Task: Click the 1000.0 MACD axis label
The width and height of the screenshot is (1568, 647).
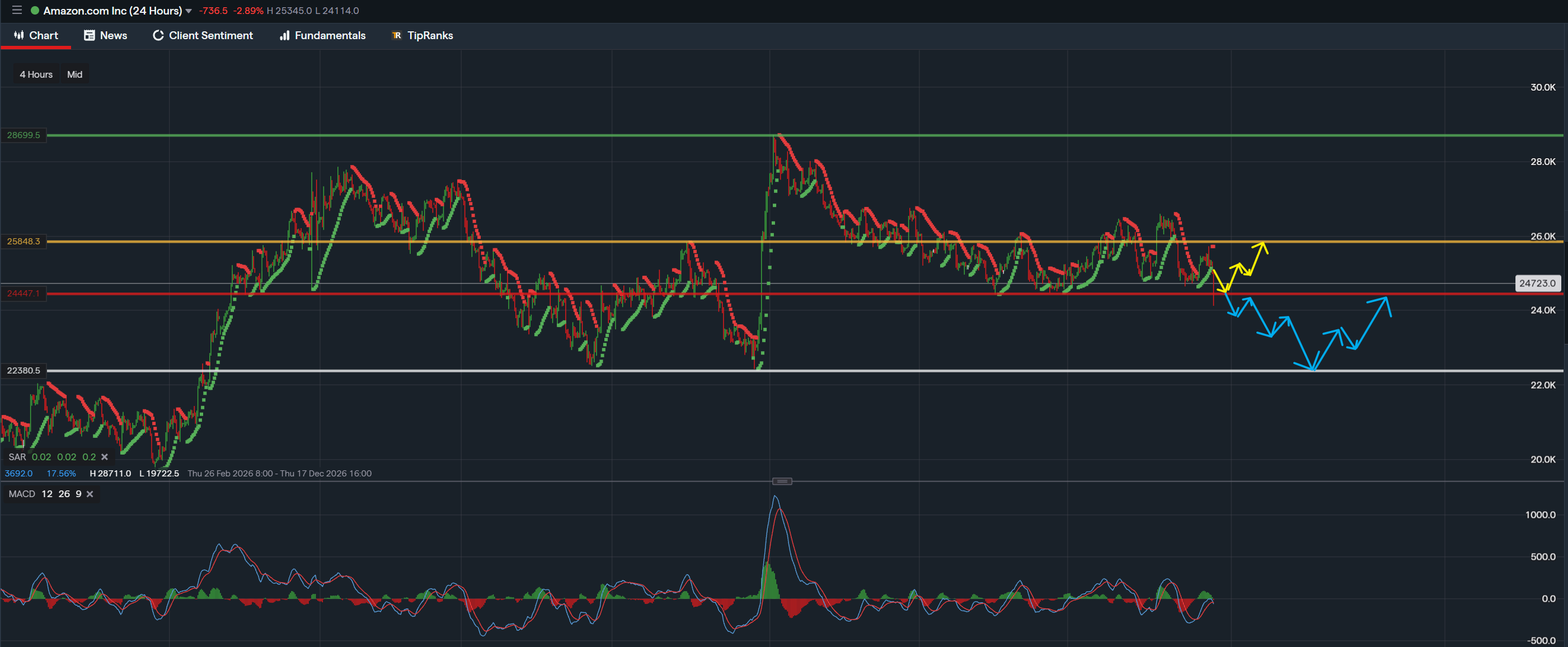Action: tap(1540, 514)
